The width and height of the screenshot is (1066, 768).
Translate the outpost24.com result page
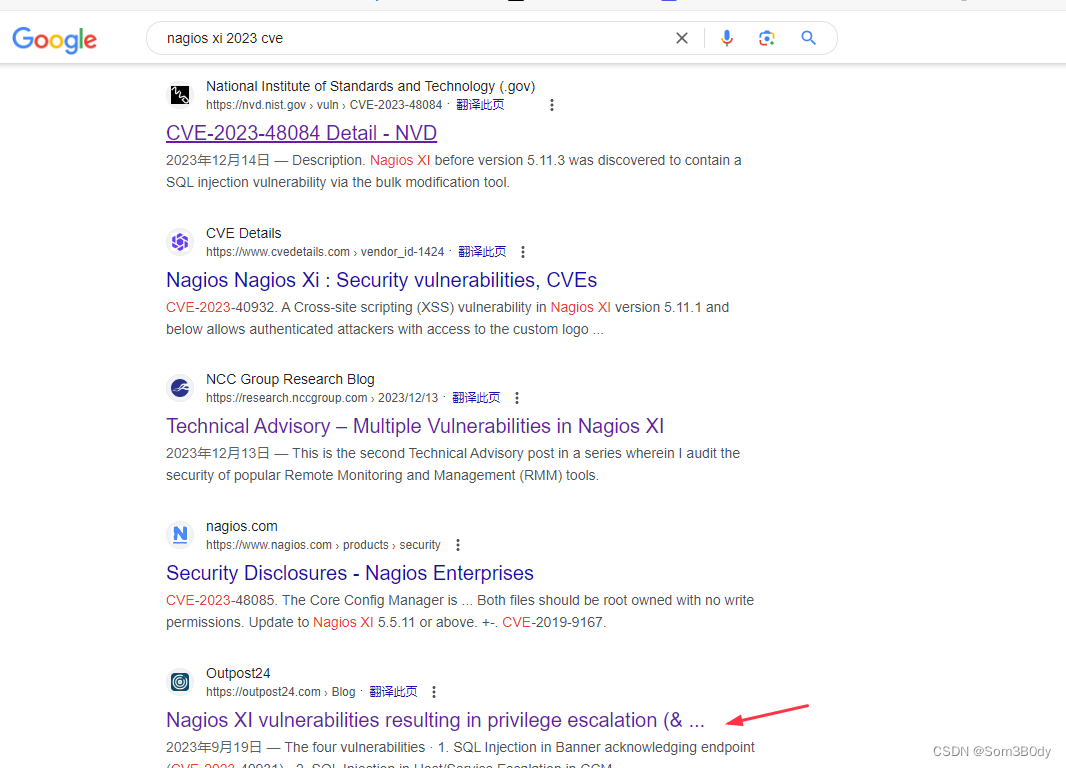(393, 692)
